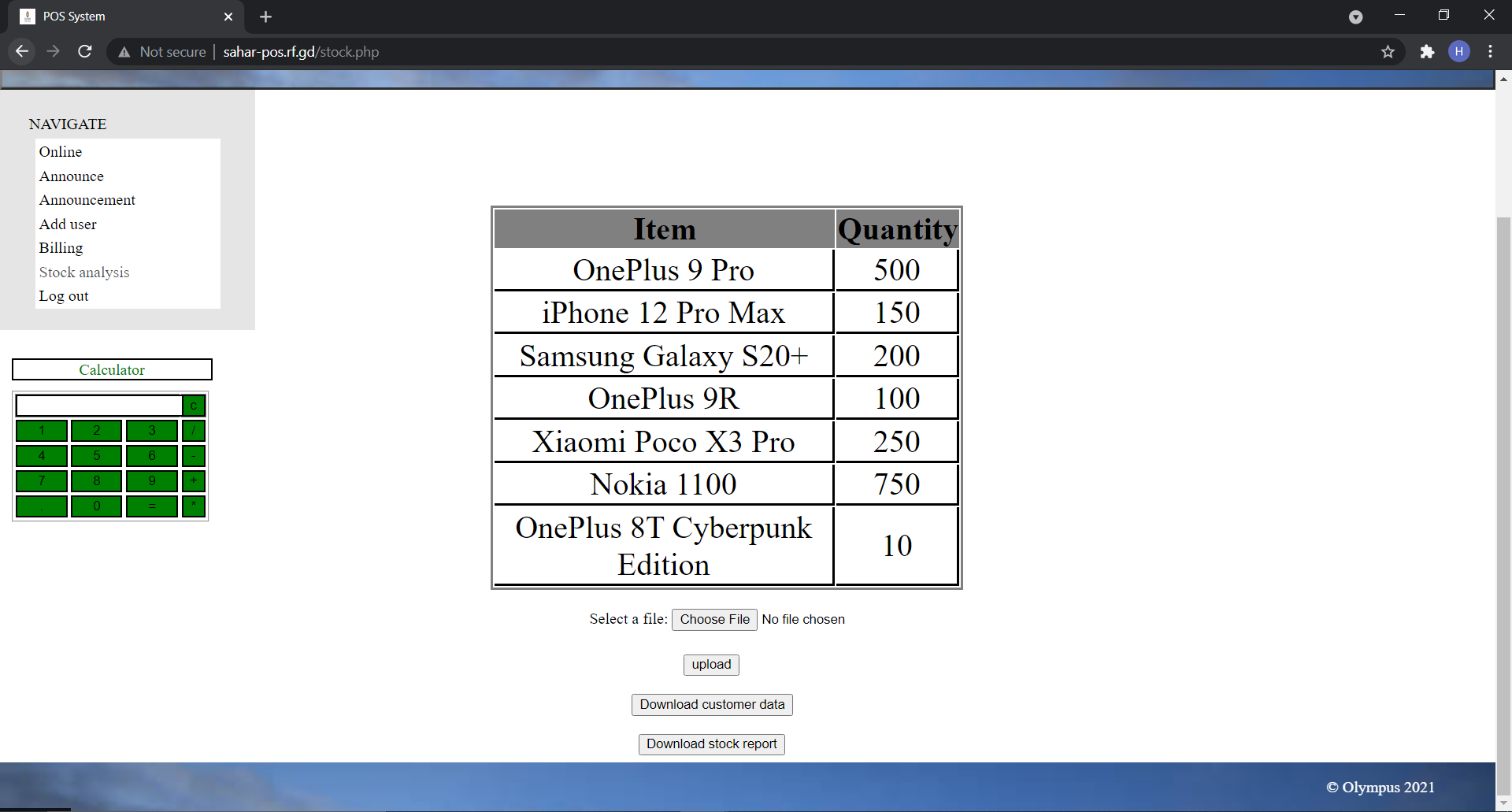This screenshot has width=1512, height=812.
Task: Click the scrollbar up arrow
Action: (x=1503, y=79)
